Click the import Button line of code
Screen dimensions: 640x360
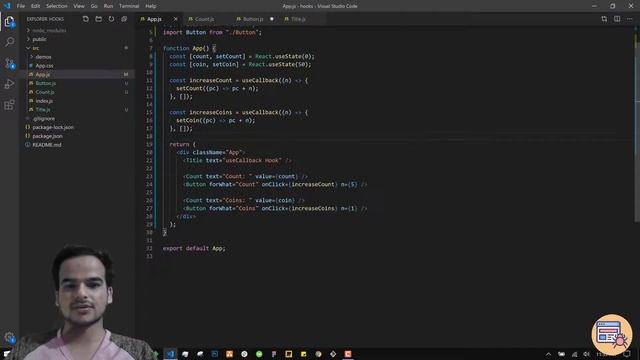(x=212, y=32)
